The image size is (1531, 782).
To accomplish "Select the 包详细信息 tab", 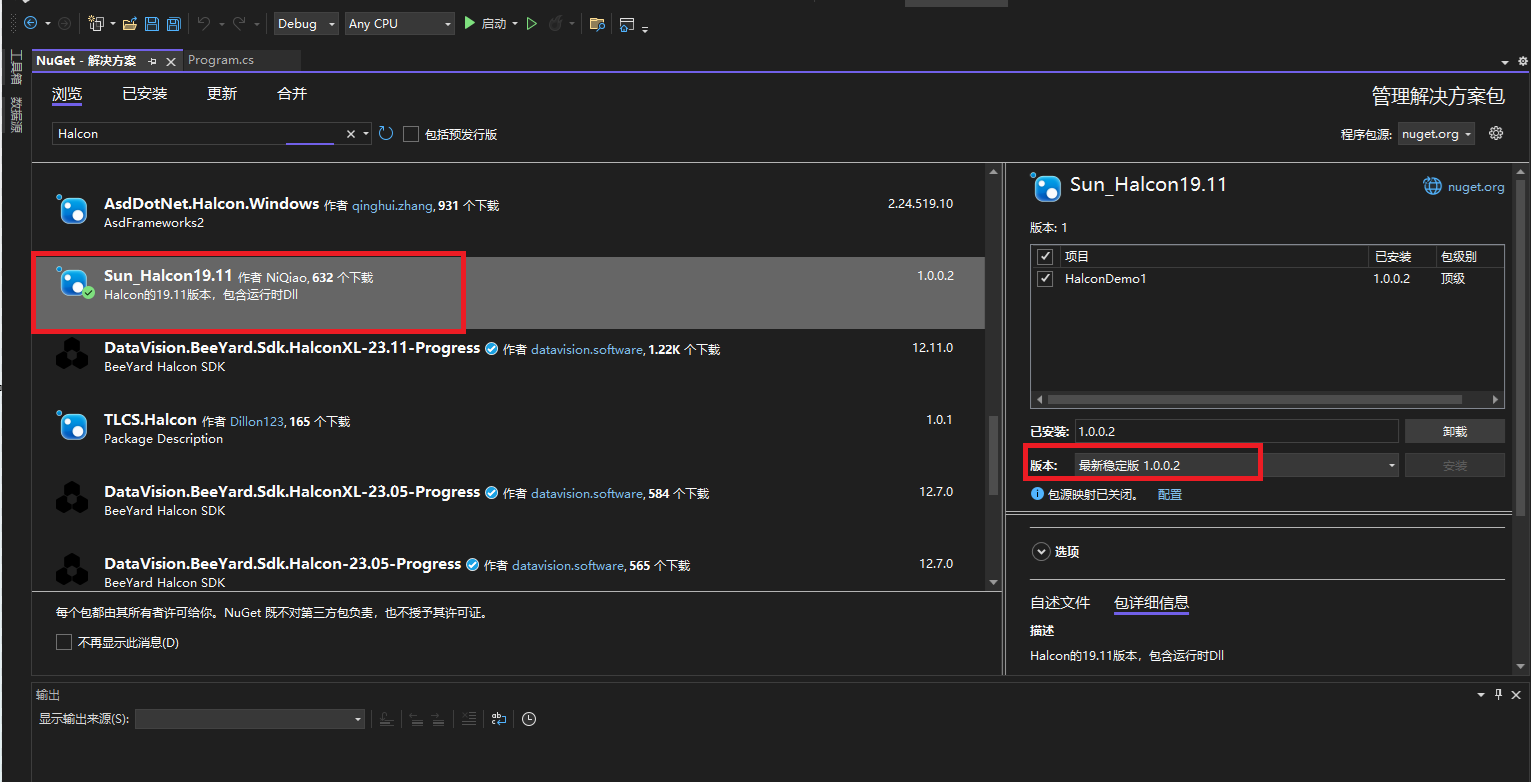I will [x=1151, y=603].
